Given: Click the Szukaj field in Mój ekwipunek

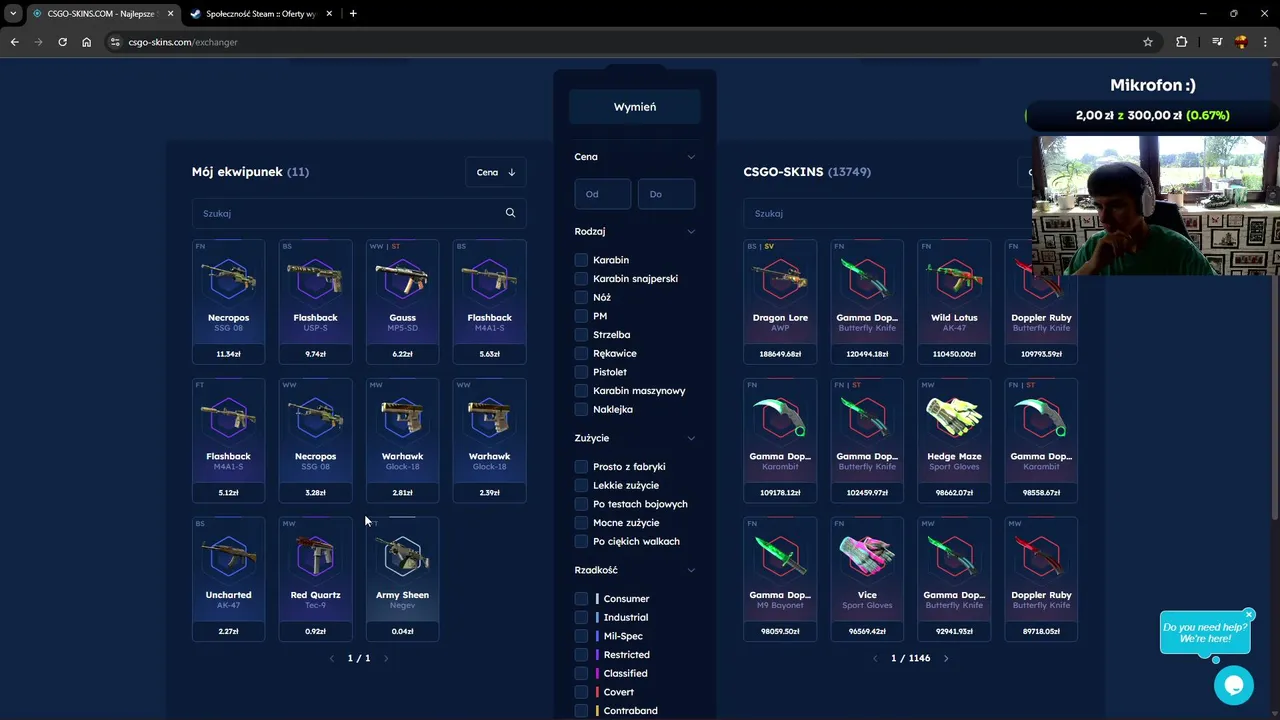Looking at the screenshot, I should pyautogui.click(x=359, y=213).
